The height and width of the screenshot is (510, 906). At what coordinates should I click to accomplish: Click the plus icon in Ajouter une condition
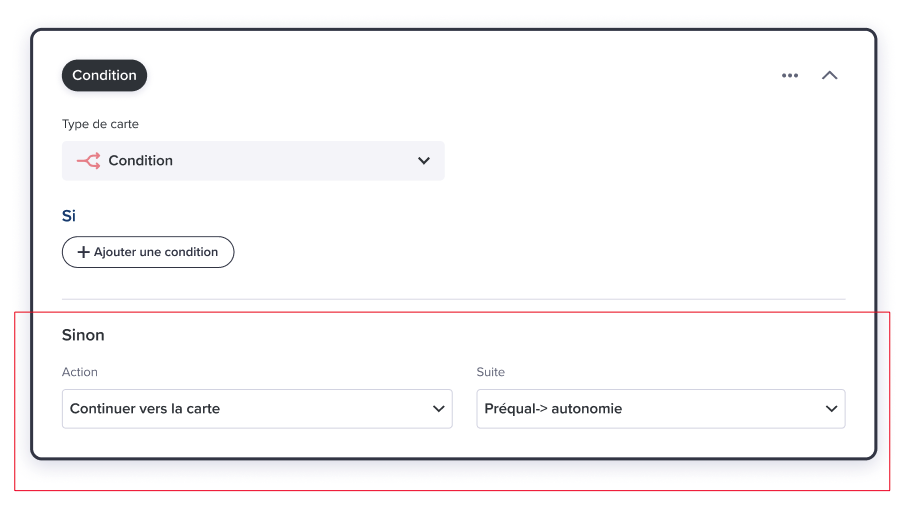coord(83,252)
